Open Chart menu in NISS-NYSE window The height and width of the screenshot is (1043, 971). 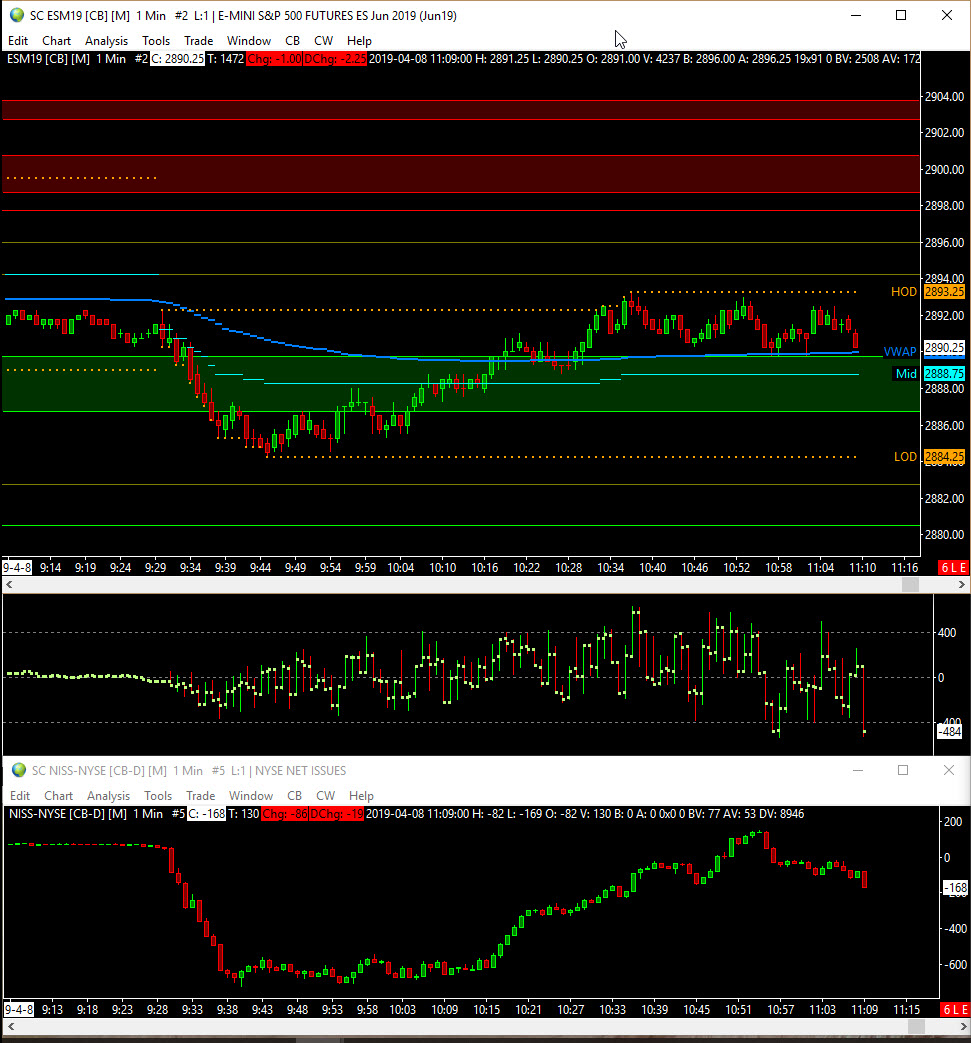pyautogui.click(x=59, y=796)
